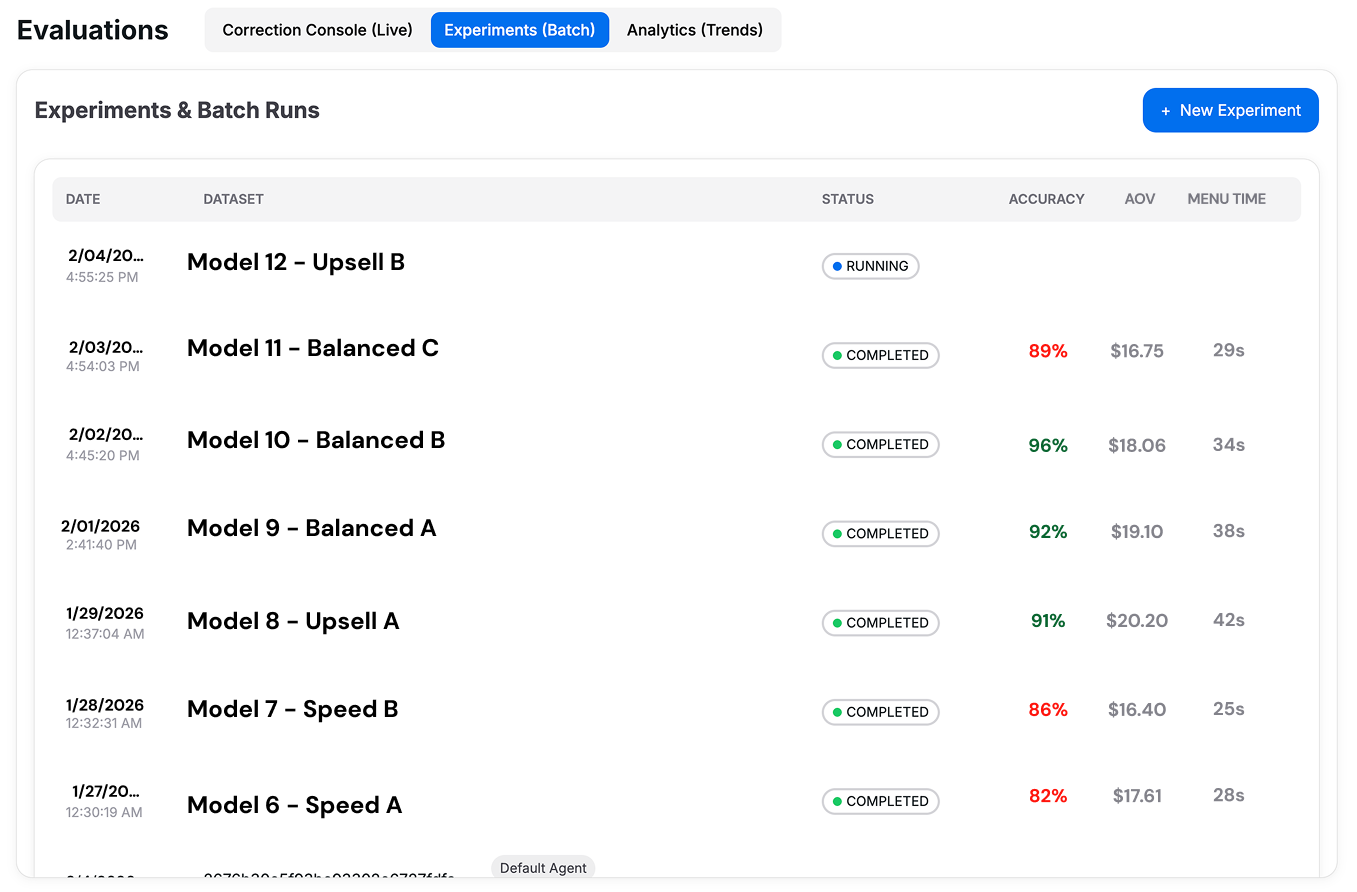The height and width of the screenshot is (892, 1357).
Task: Toggle Model 7's COMPLETED status pill
Action: click(880, 711)
